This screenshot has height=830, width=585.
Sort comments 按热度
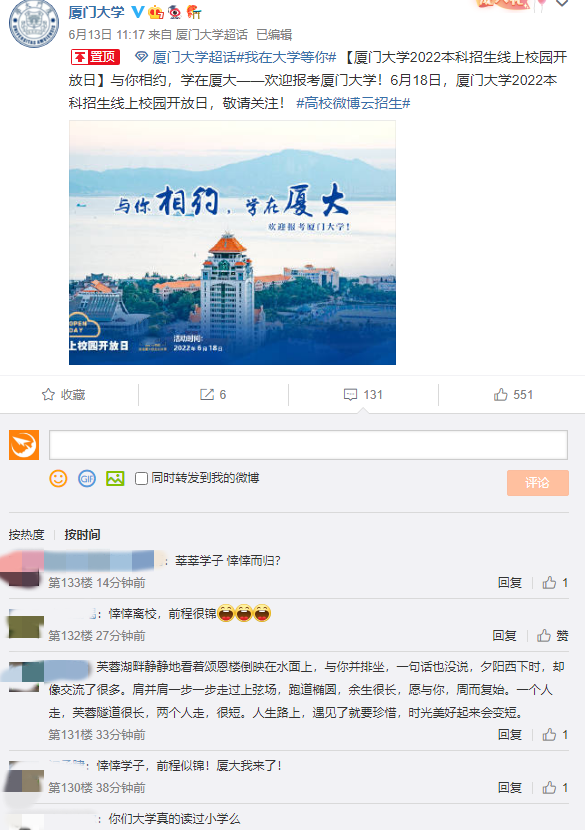coord(26,535)
